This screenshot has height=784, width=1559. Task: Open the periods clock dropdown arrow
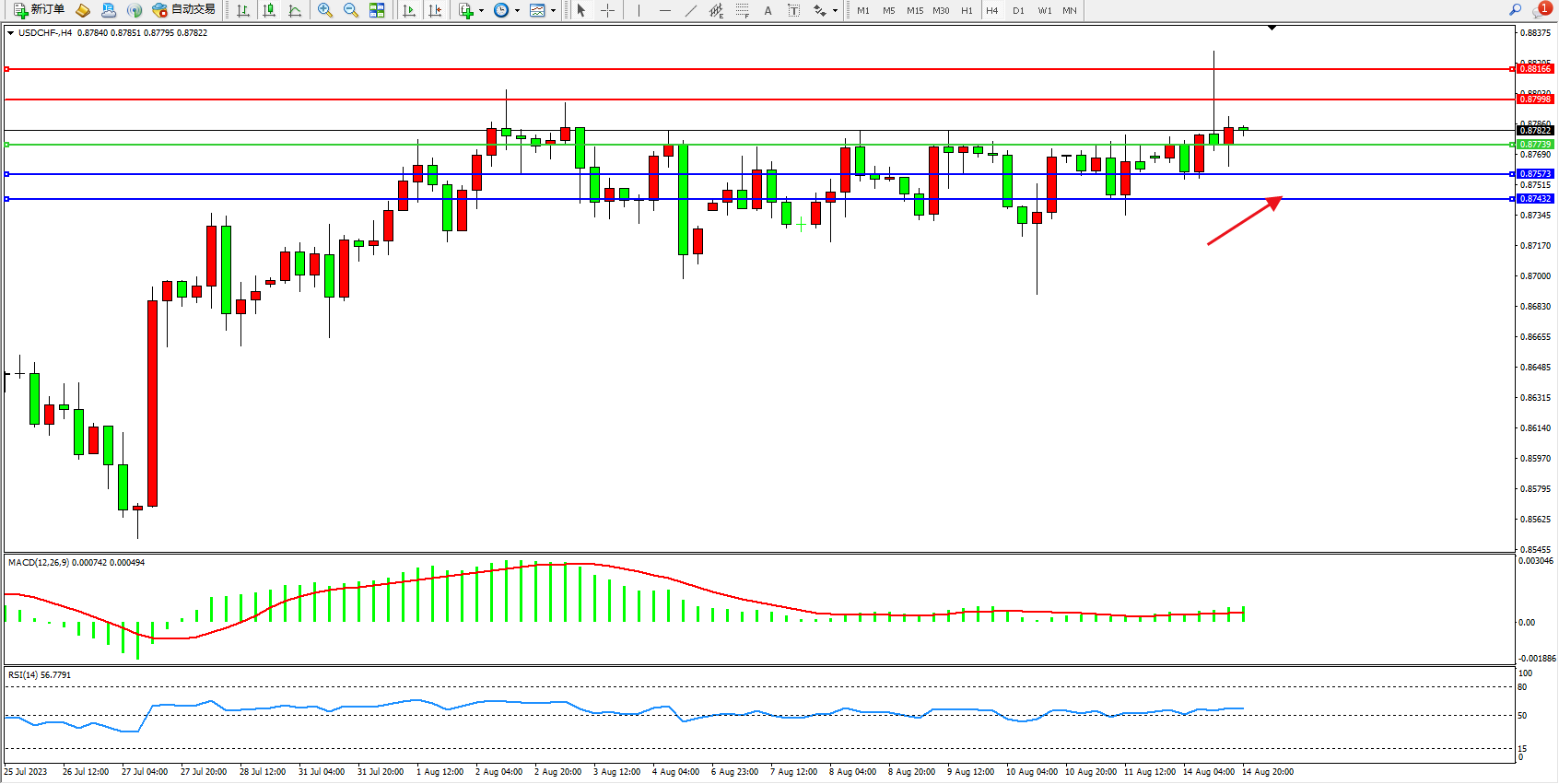[517, 11]
